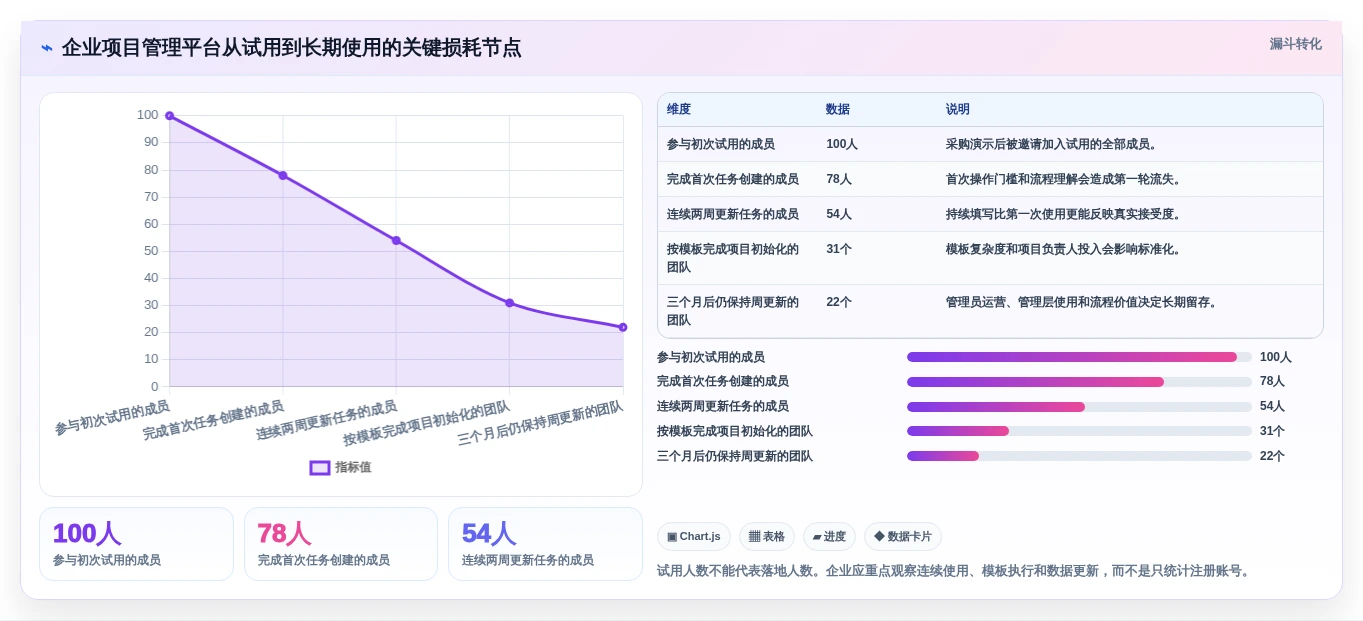Click the 22个 value beside the progress bar

(1272, 456)
